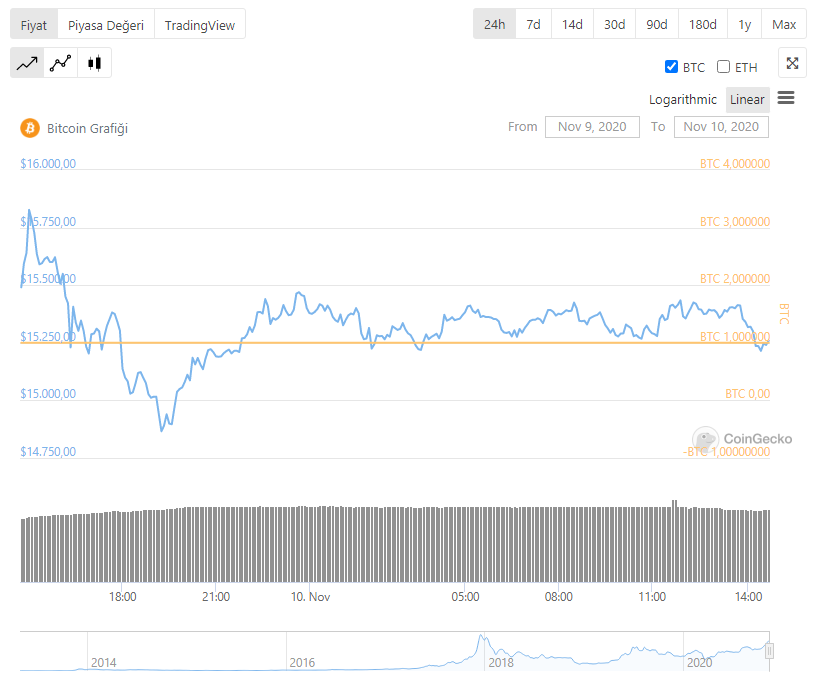Click the orange Bitcoin logo icon

(x=29, y=128)
